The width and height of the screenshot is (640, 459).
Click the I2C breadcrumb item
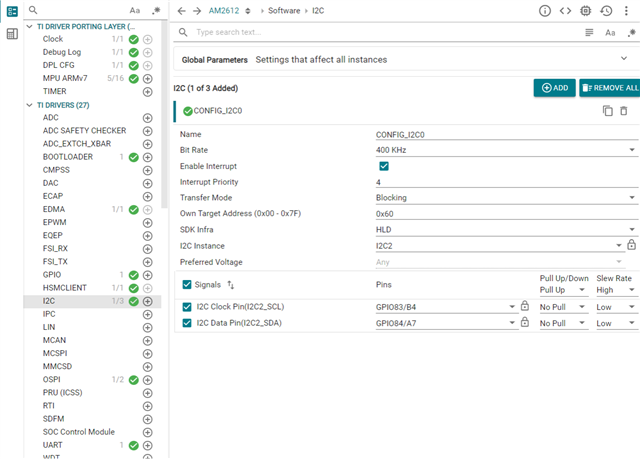(318, 11)
